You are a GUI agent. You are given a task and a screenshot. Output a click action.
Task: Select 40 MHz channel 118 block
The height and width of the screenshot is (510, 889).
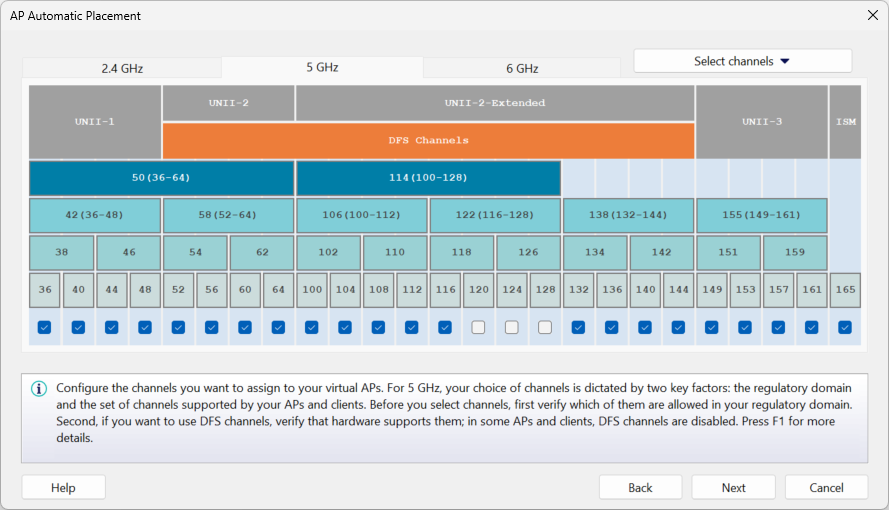point(462,253)
